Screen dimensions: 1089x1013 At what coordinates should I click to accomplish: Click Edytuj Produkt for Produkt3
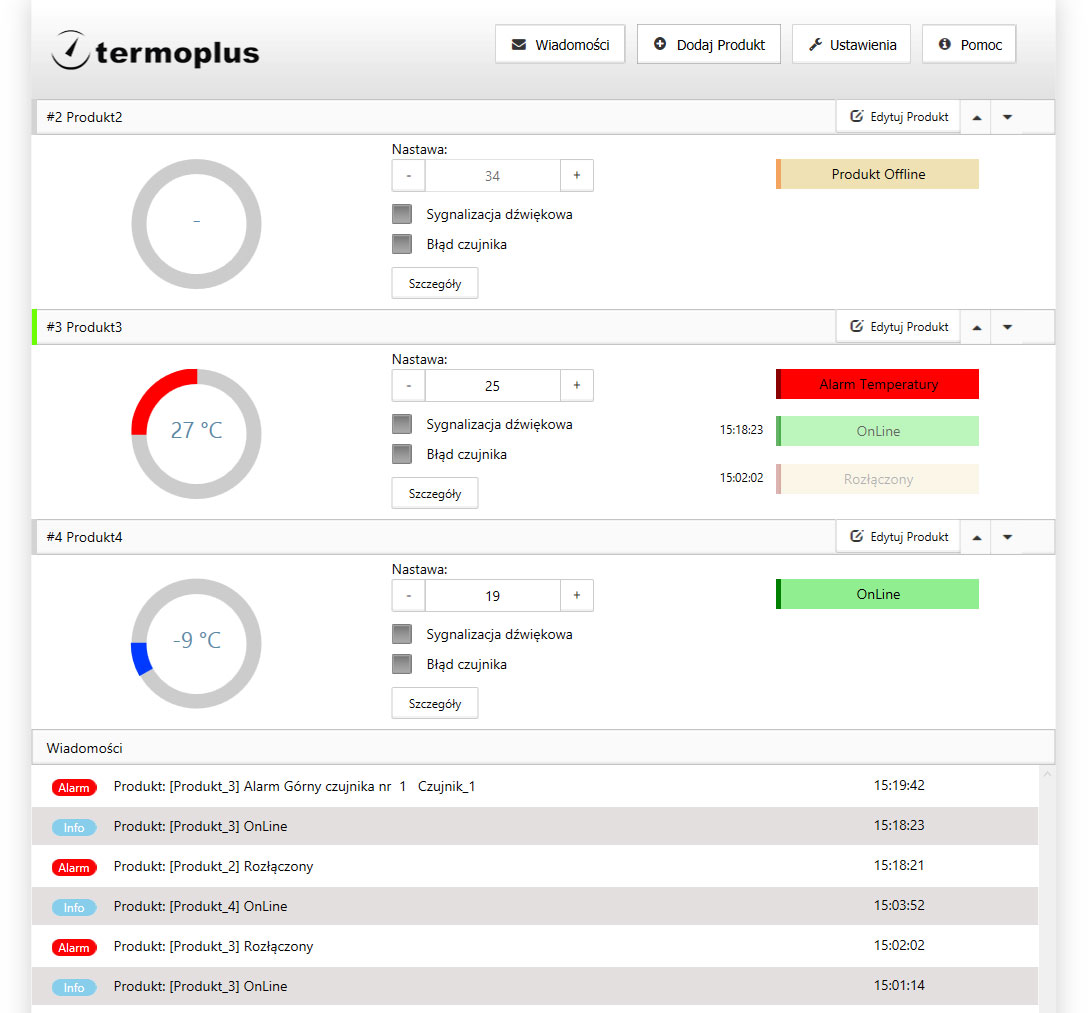898,327
